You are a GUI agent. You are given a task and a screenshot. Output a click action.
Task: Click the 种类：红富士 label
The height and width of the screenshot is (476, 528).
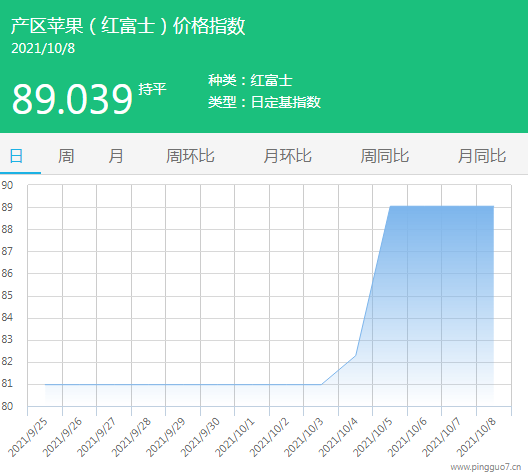[x=250, y=80]
